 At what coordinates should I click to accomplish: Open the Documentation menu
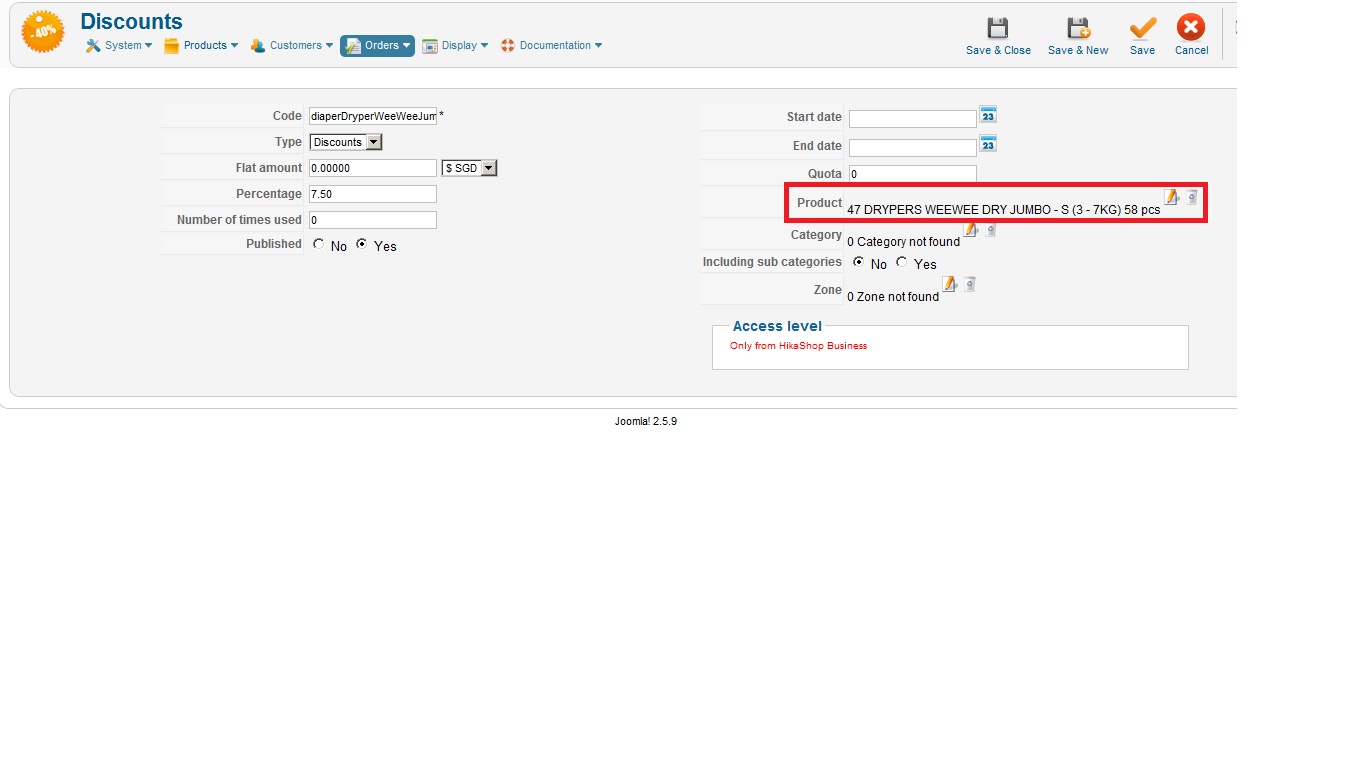[551, 45]
